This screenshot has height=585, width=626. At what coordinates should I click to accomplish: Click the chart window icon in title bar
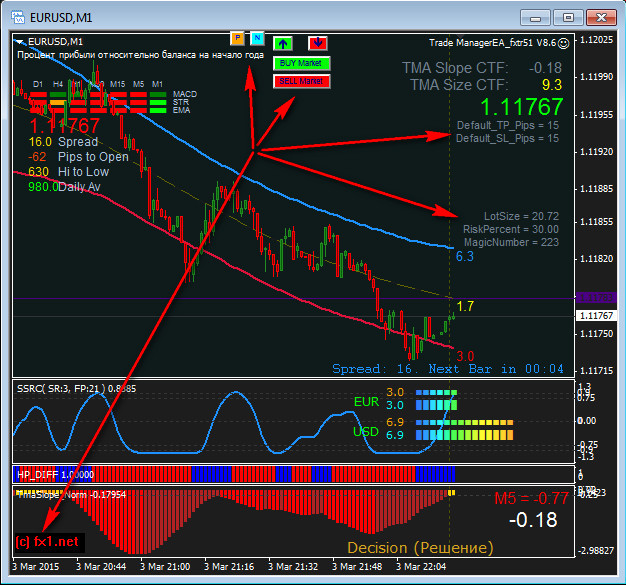pos(18,18)
